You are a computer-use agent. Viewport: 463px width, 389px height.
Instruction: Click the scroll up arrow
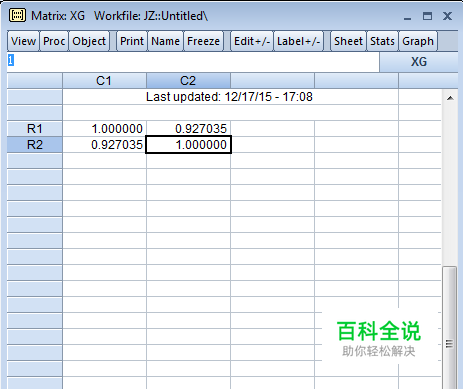point(450,98)
